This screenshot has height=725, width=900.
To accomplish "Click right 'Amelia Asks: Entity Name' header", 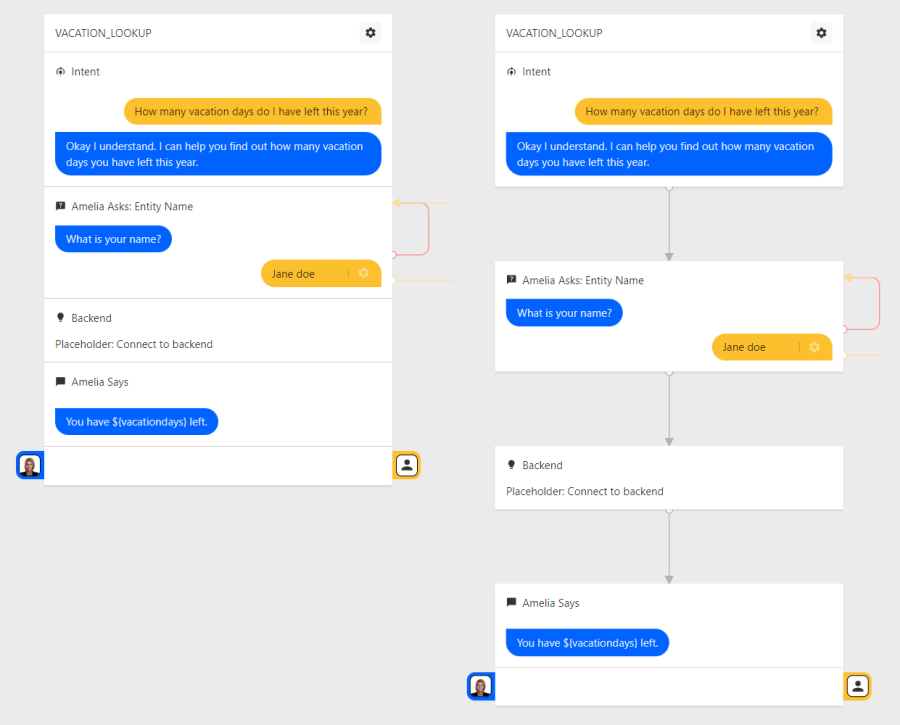I will pyautogui.click(x=583, y=280).
